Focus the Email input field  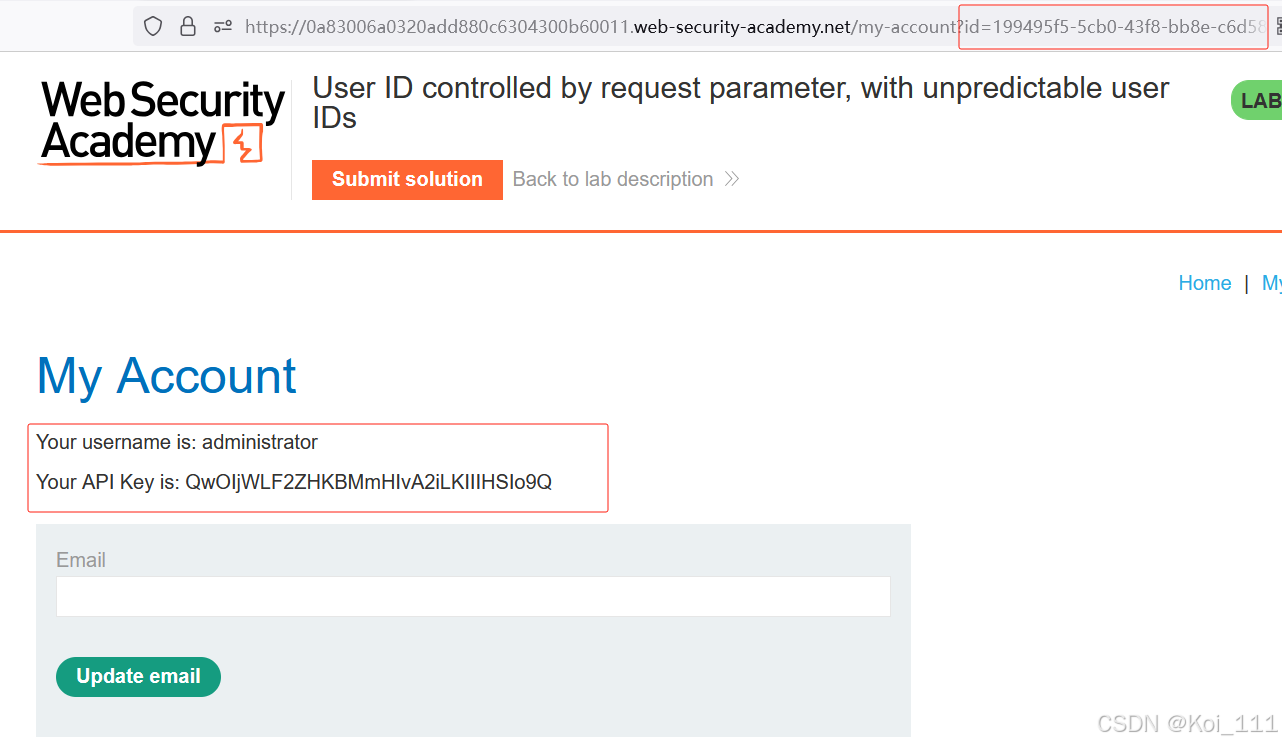[473, 596]
